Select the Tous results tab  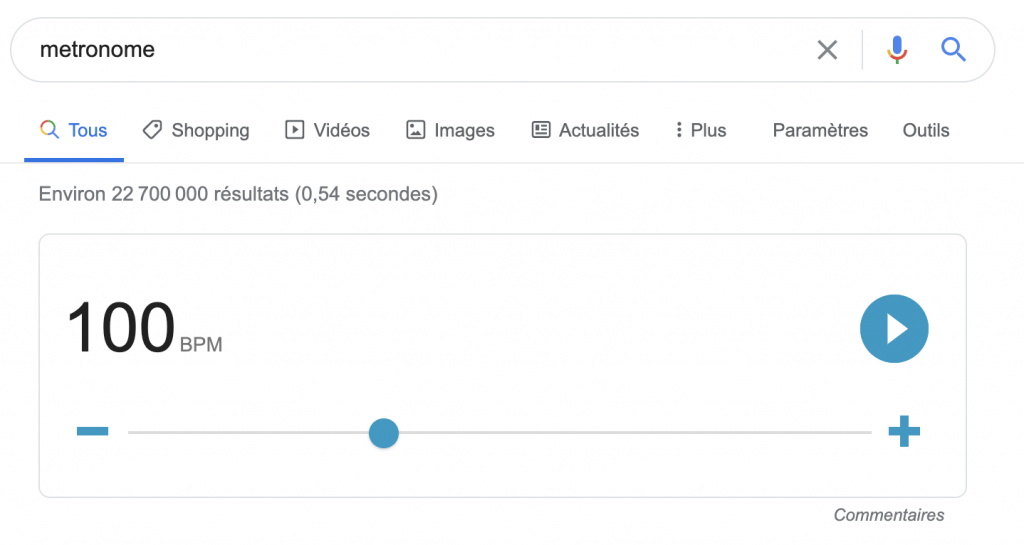click(75, 130)
